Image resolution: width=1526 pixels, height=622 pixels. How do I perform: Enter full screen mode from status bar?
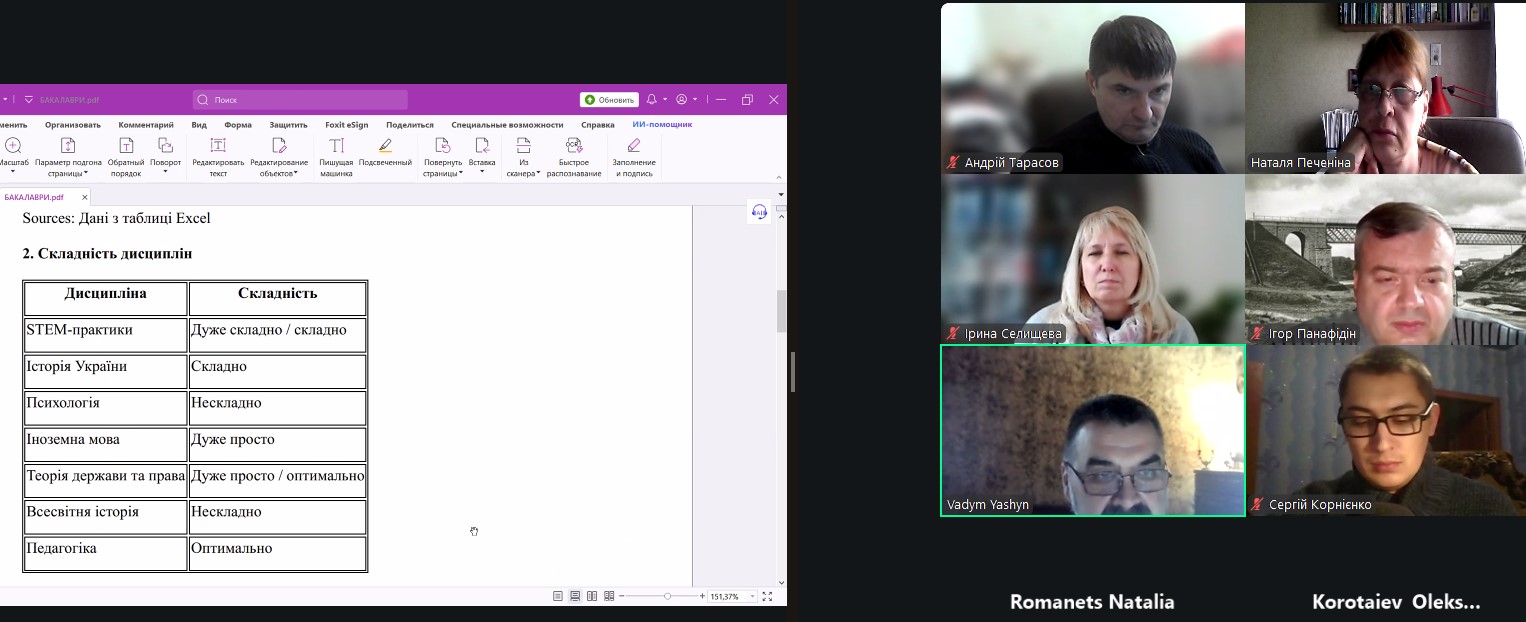767,596
